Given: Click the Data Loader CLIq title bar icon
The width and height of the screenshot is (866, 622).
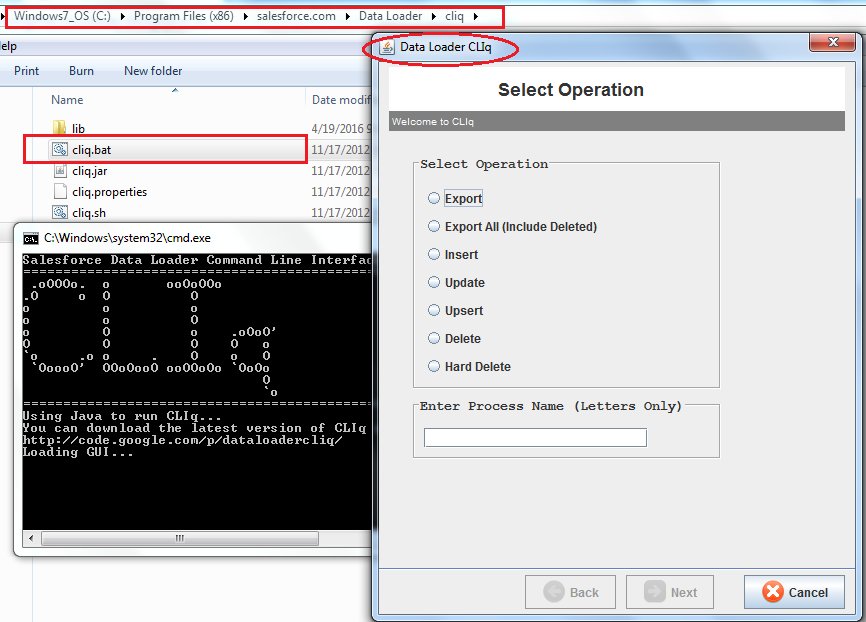Looking at the screenshot, I should tap(388, 46).
